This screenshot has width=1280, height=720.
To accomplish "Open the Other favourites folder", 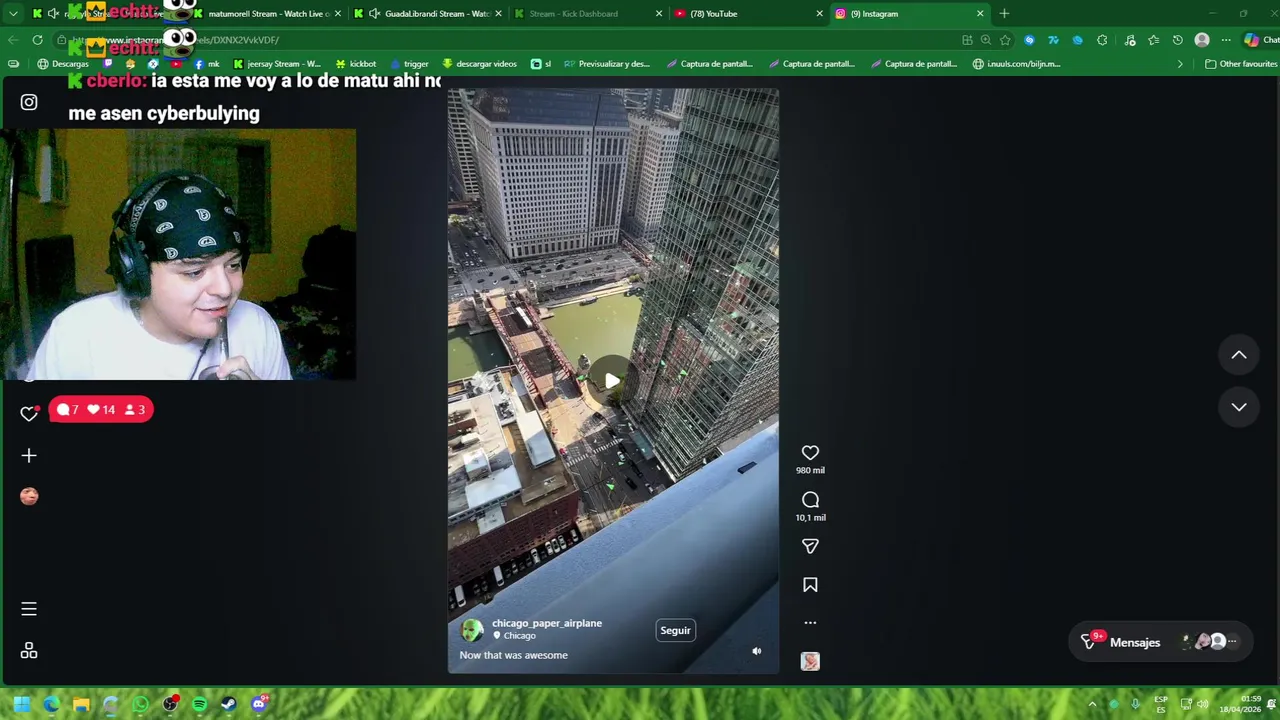I will tap(1241, 64).
